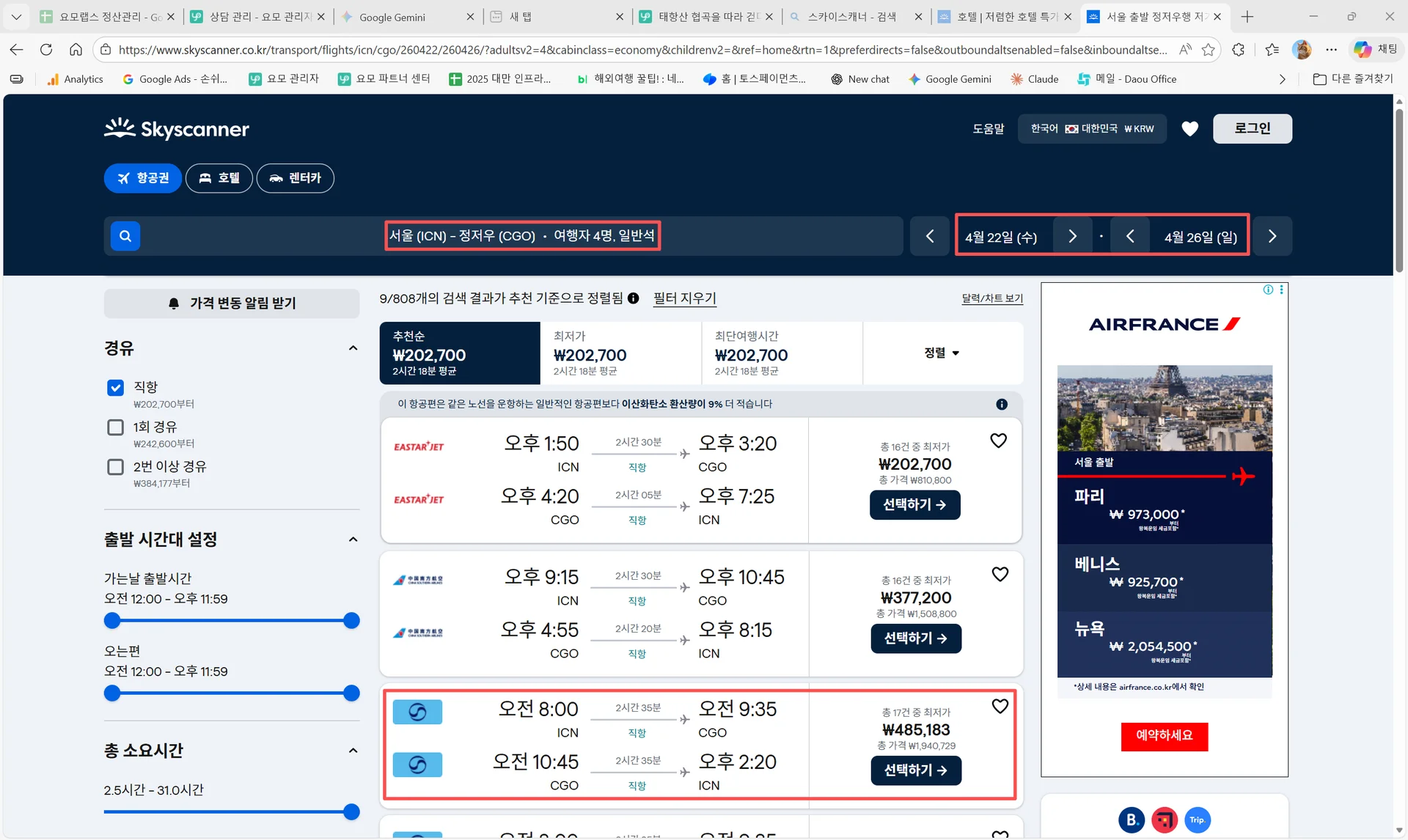This screenshot has height=840, width=1408.
Task: Click 총 소요시간 slider handle
Action: click(x=351, y=811)
